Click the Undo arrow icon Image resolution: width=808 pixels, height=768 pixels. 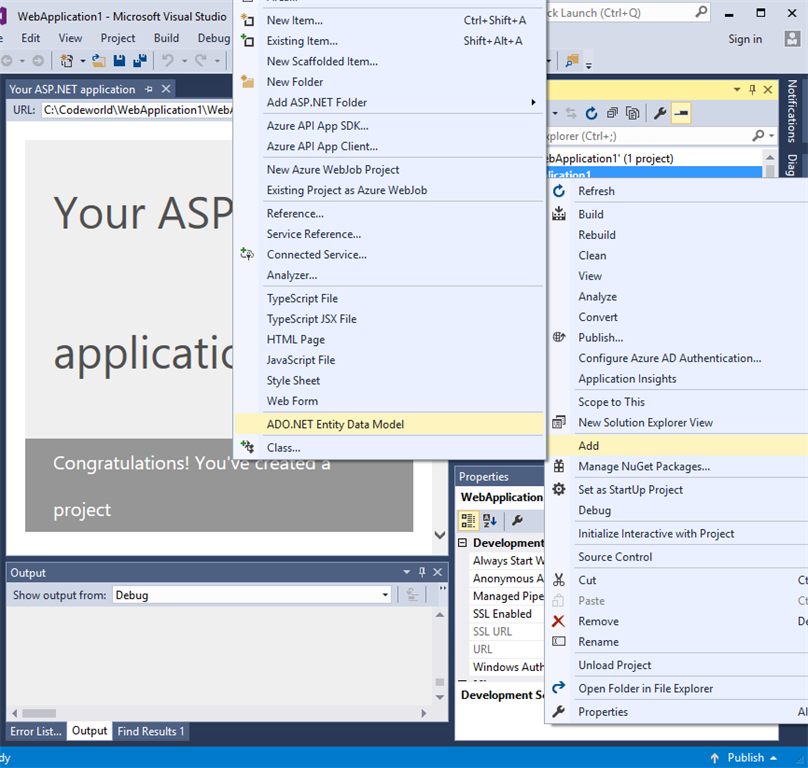click(x=168, y=61)
